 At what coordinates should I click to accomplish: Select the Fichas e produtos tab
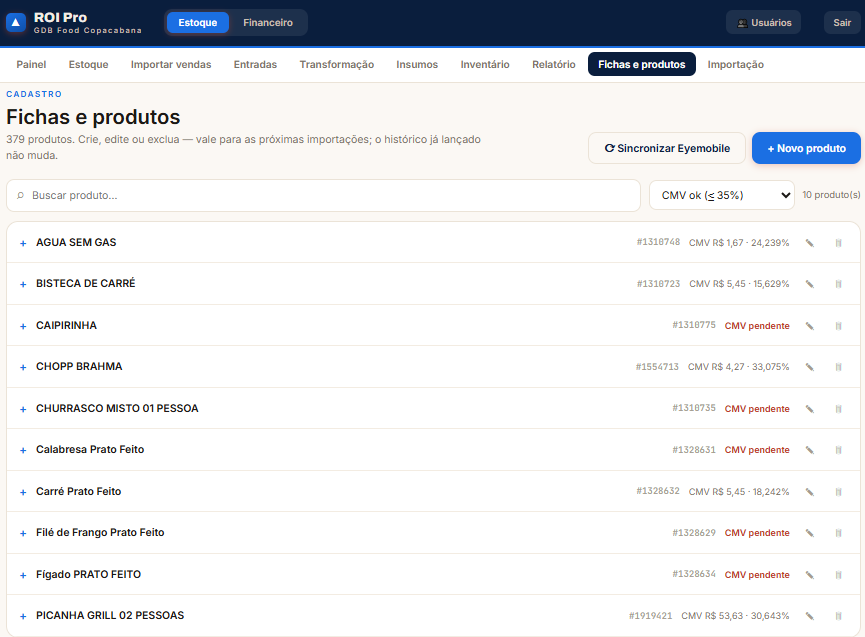coord(642,65)
